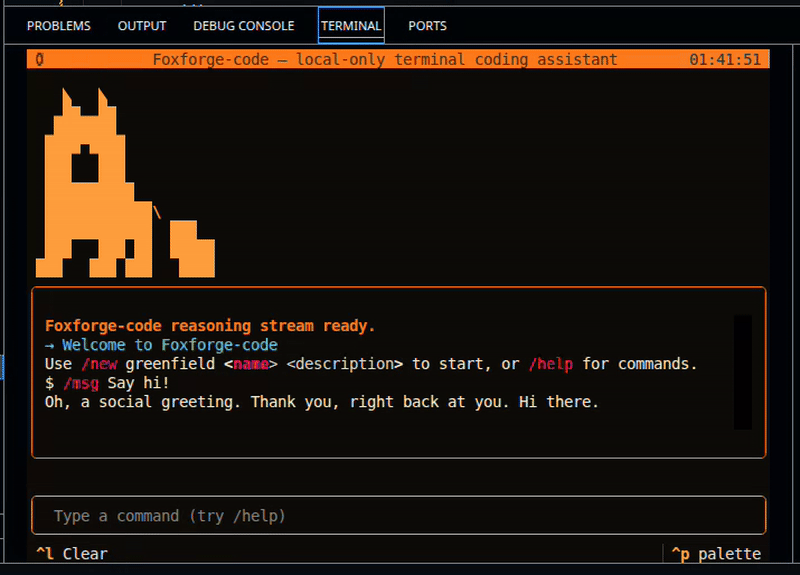The height and width of the screenshot is (575, 800).
Task: Open the OUTPUT tab
Action: pos(142,26)
